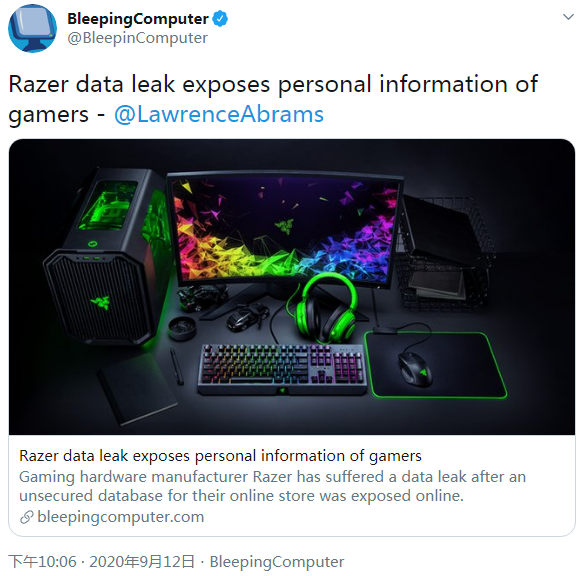Click the link card description text
Image resolution: width=584 pixels, height=576 pixels.
coord(272,486)
